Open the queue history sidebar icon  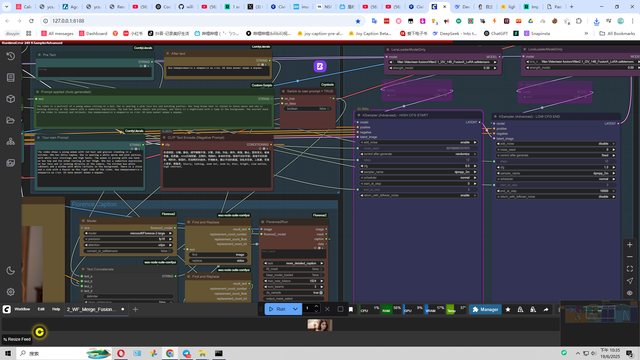coord(11,56)
